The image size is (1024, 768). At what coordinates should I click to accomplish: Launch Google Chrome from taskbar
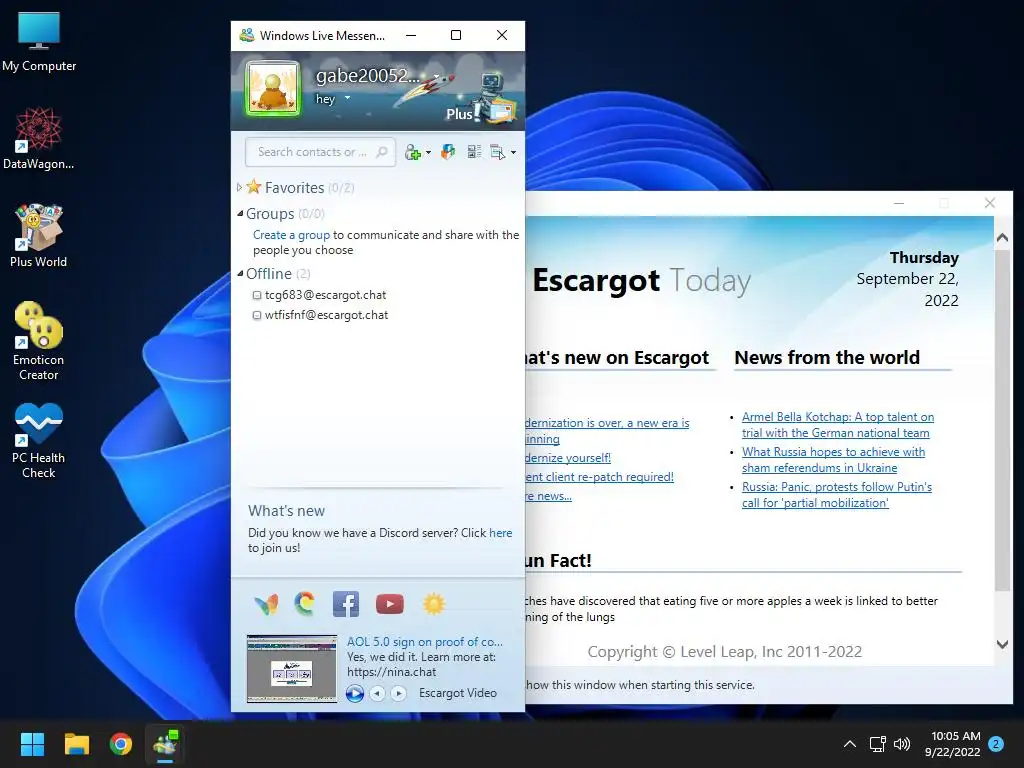pos(121,744)
